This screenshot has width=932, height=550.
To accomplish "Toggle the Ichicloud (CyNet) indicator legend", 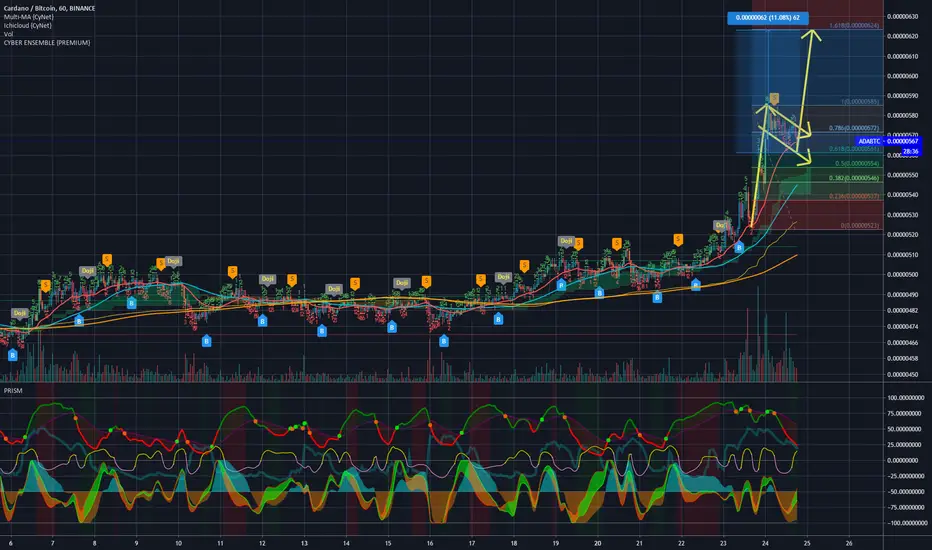I will 27,26.
